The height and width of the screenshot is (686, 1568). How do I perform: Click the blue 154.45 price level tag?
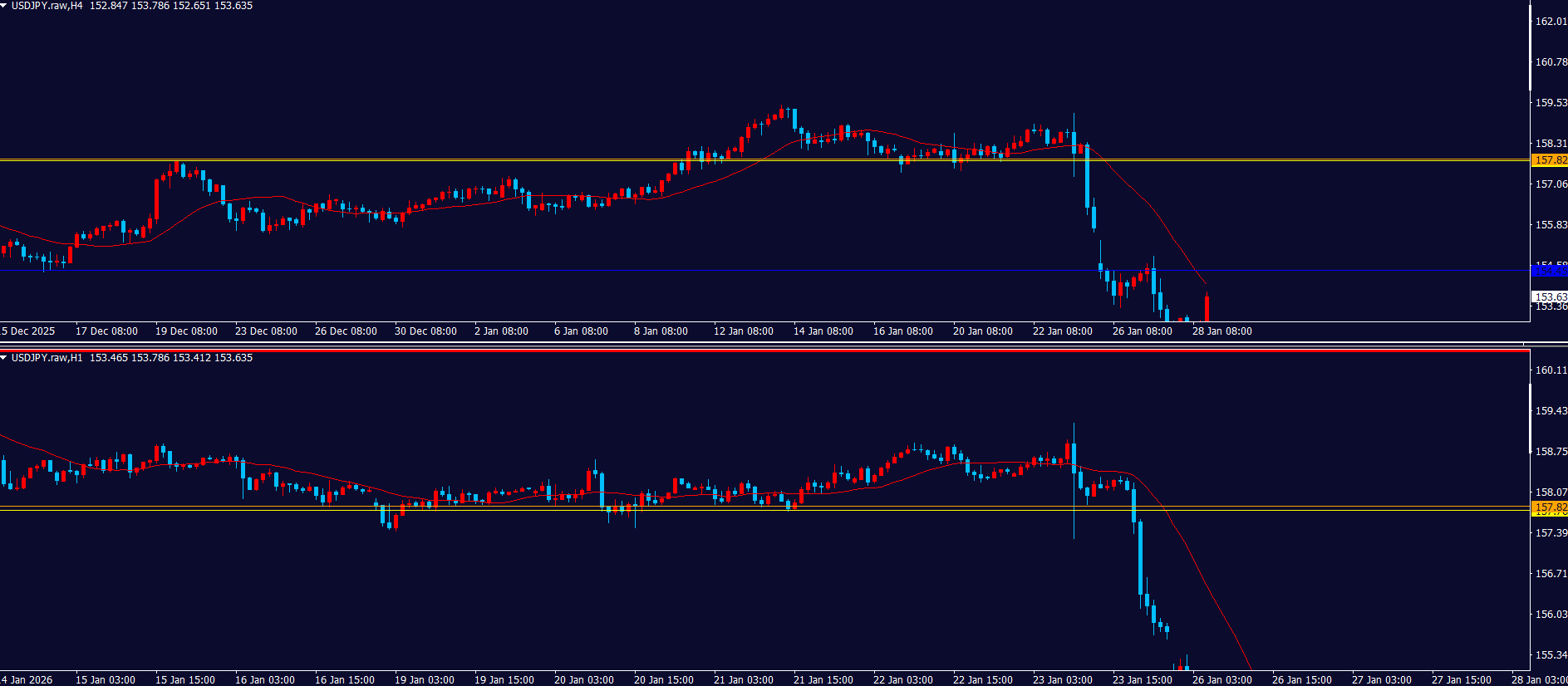(x=1550, y=271)
